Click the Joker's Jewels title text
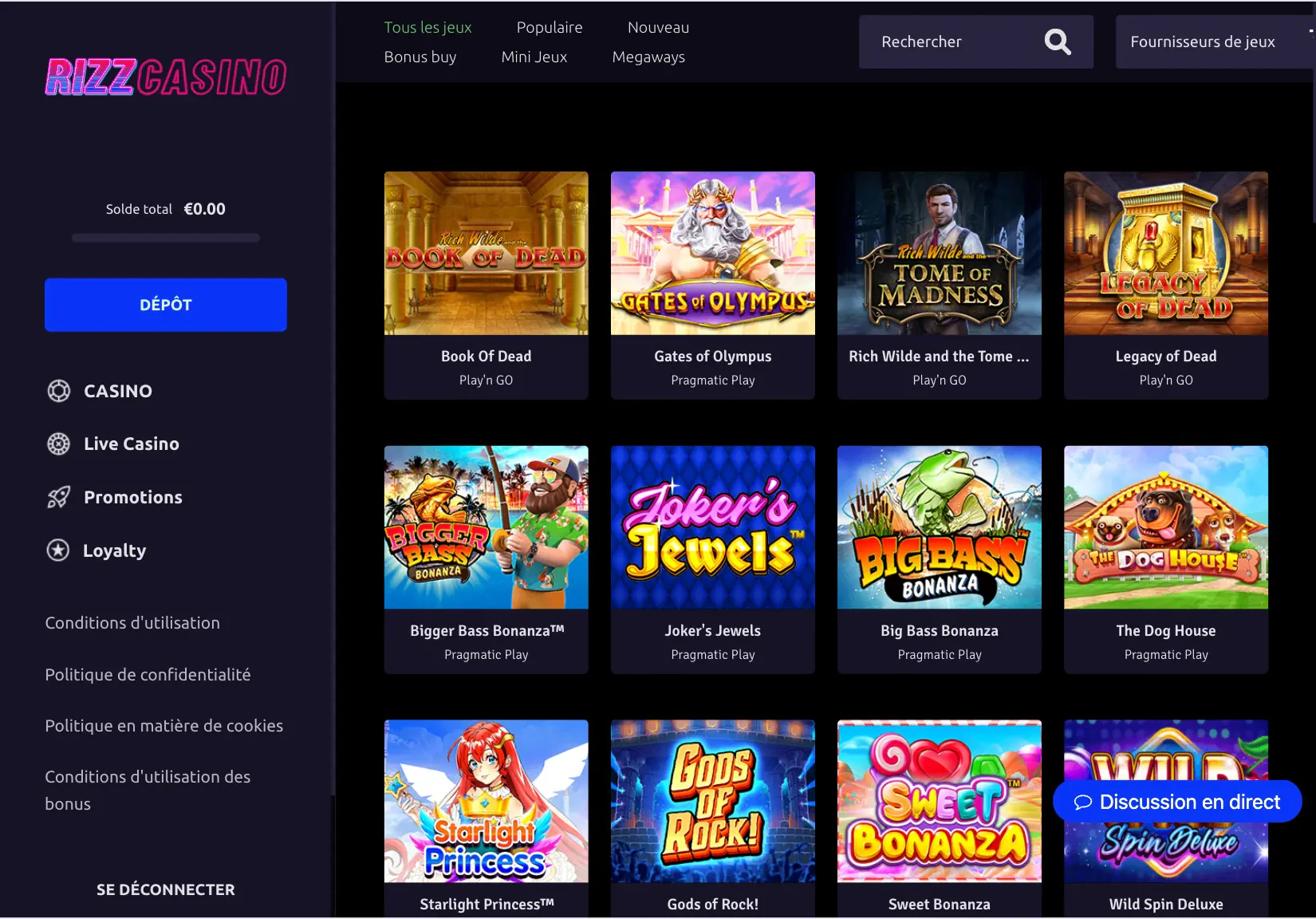Screen dimensions: 1316x919 click(713, 631)
